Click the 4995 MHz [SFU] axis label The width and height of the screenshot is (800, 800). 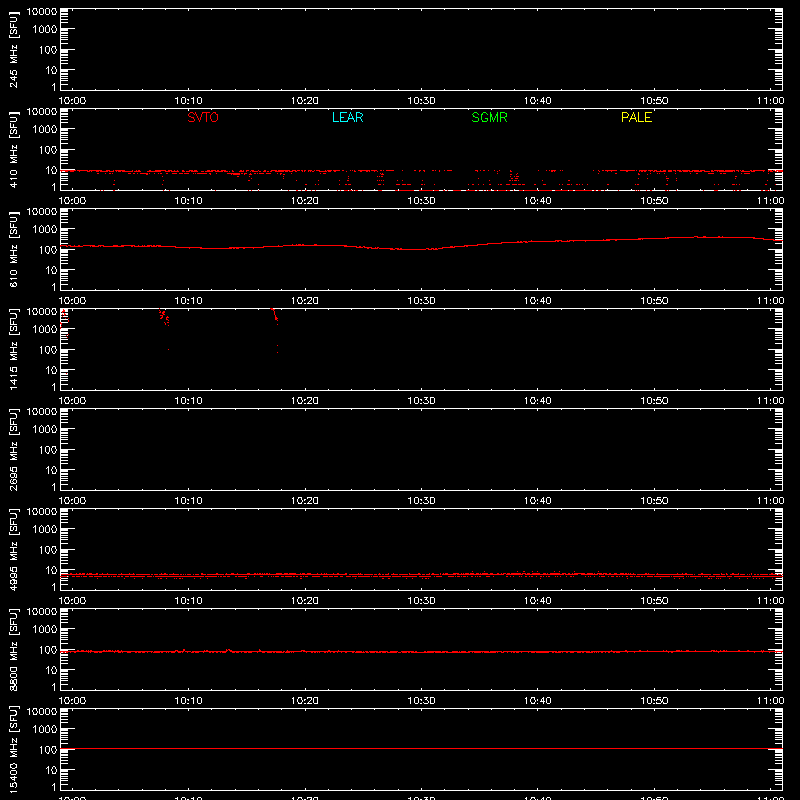coord(13,549)
